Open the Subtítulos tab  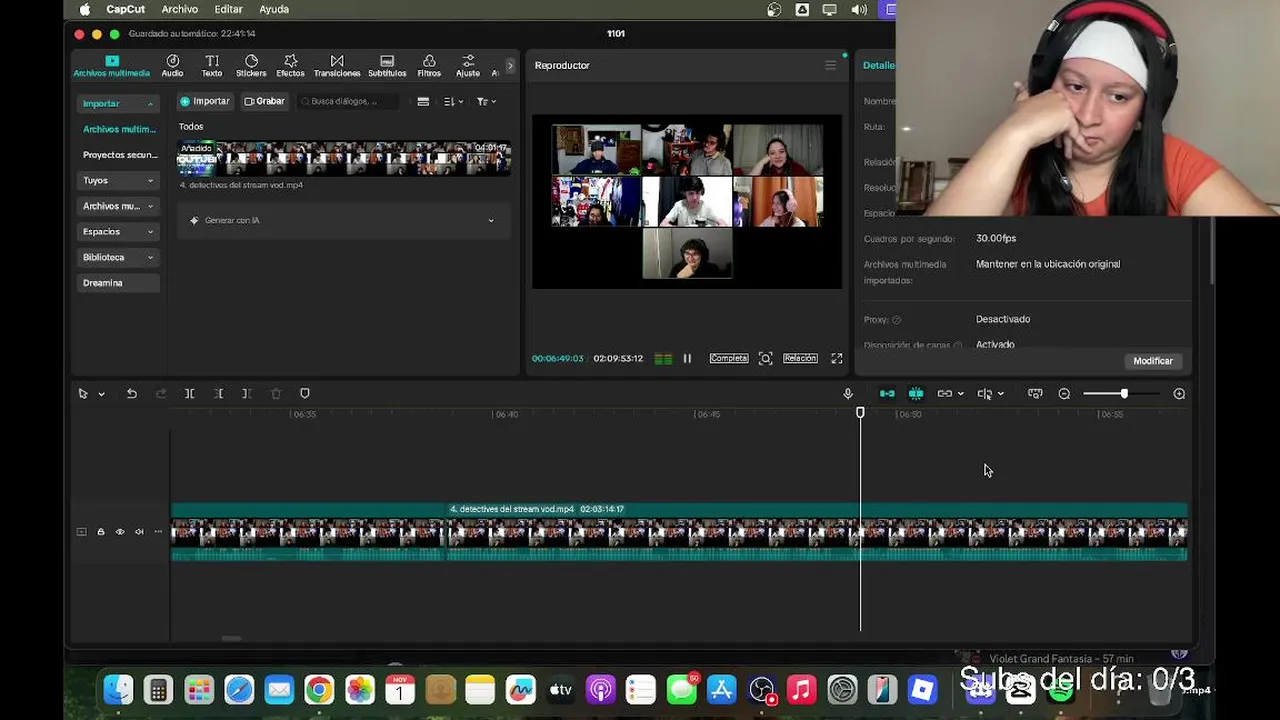(x=387, y=66)
